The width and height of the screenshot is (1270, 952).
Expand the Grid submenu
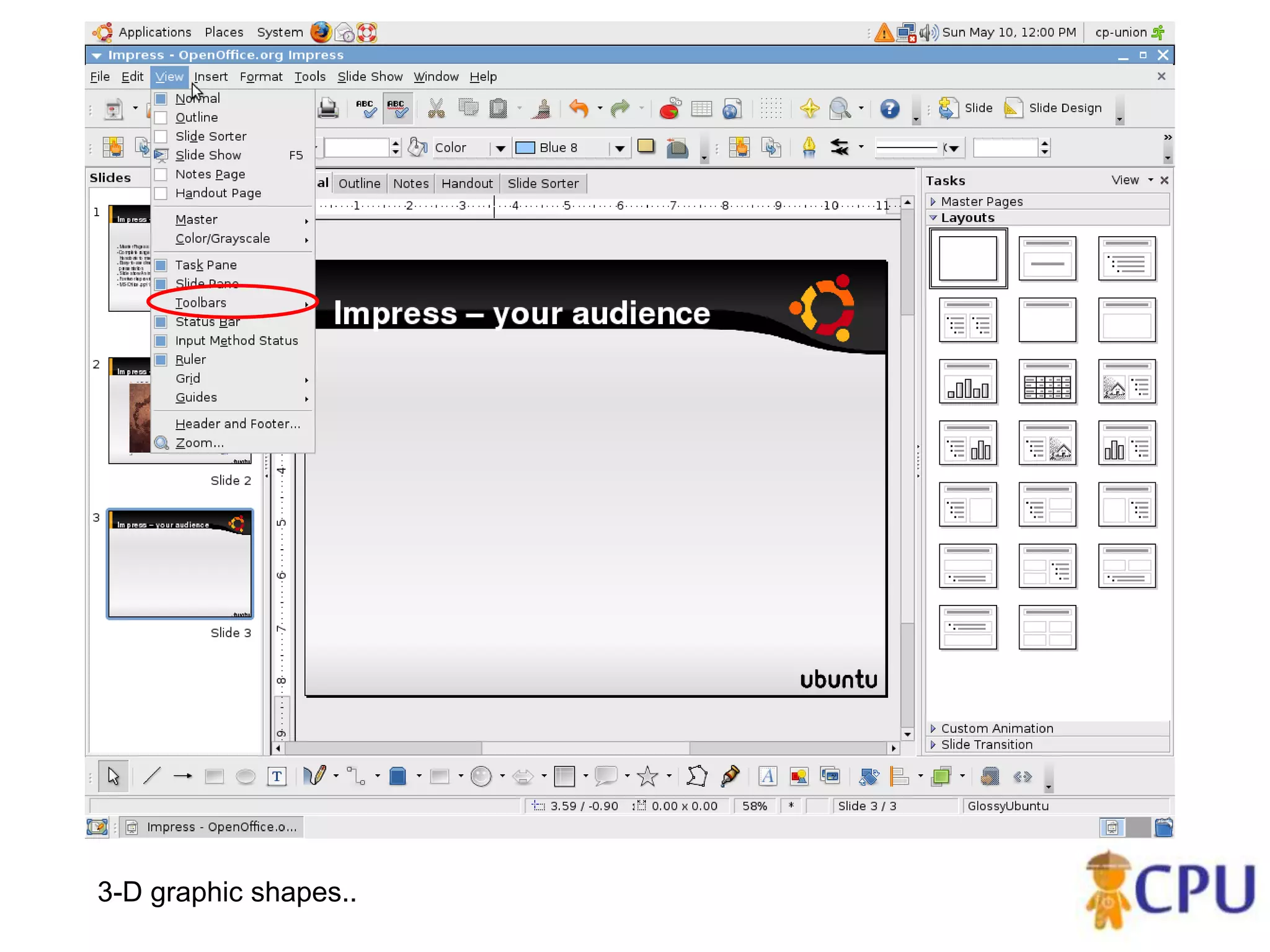[233, 379]
